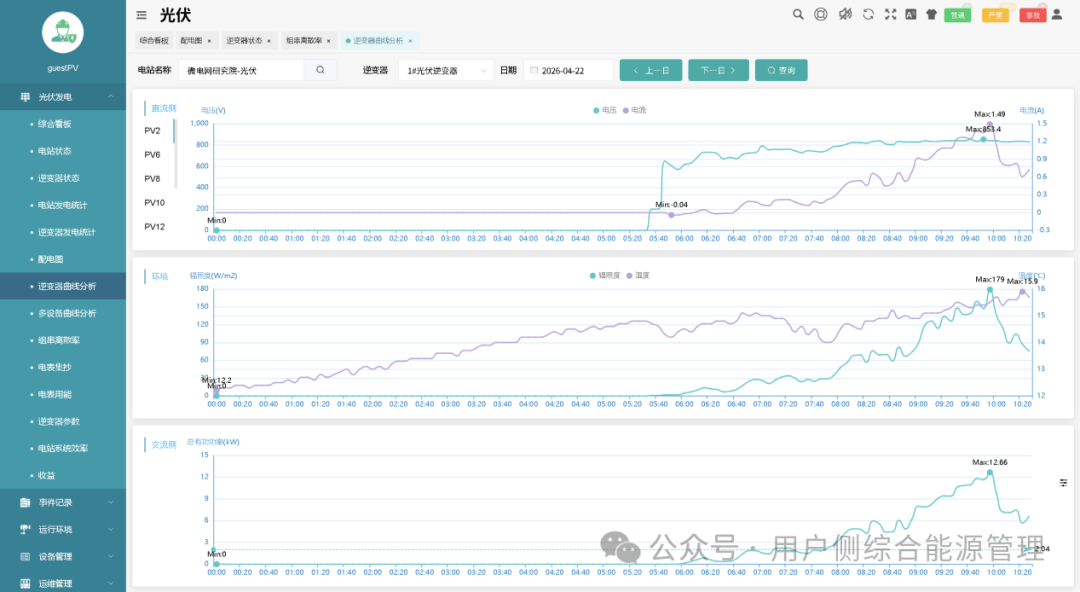Open 电表用能 in the sidebar

point(54,394)
